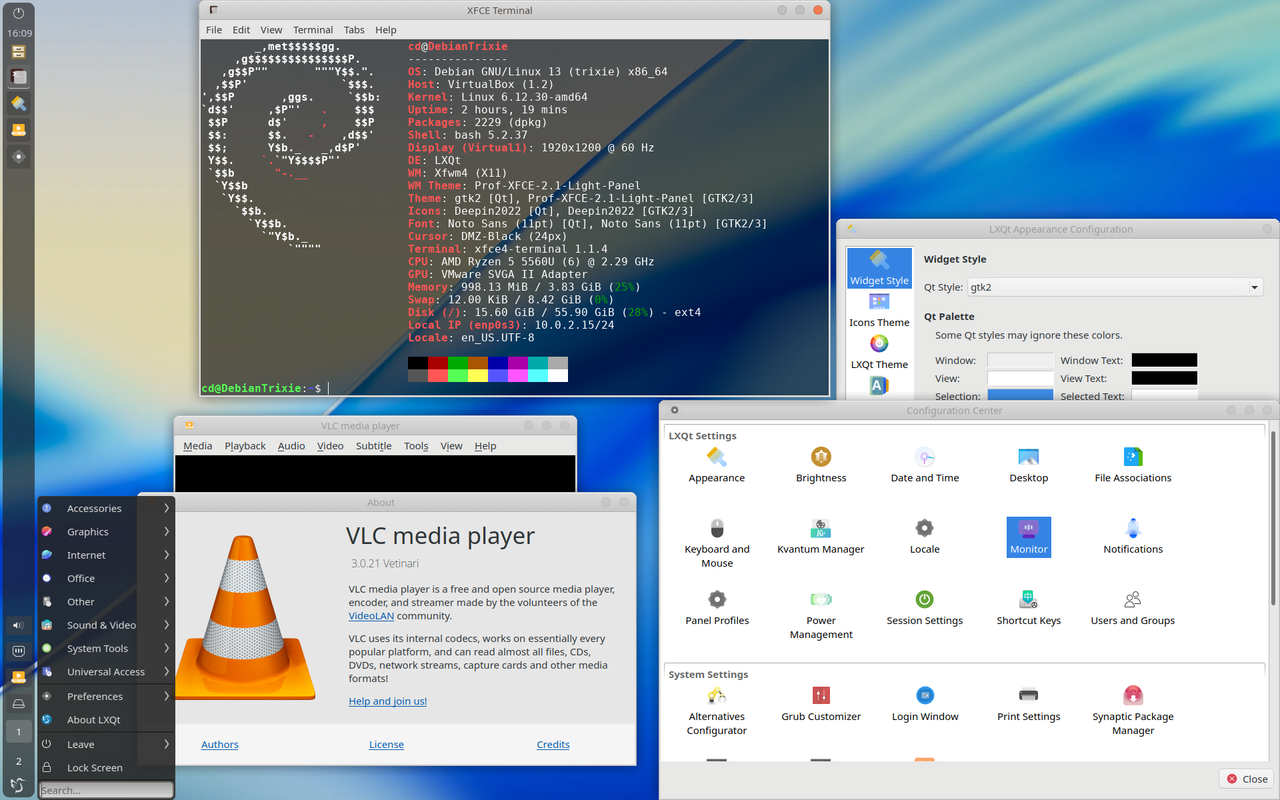Select Icons Theme in Appearance sidebar
This screenshot has width=1280, height=800.
click(x=879, y=310)
